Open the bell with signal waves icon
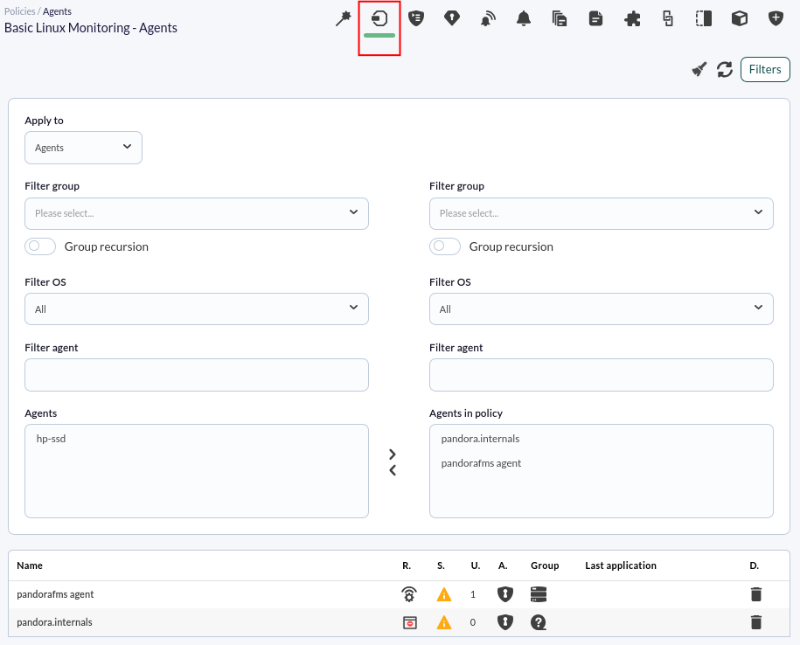 (x=488, y=19)
